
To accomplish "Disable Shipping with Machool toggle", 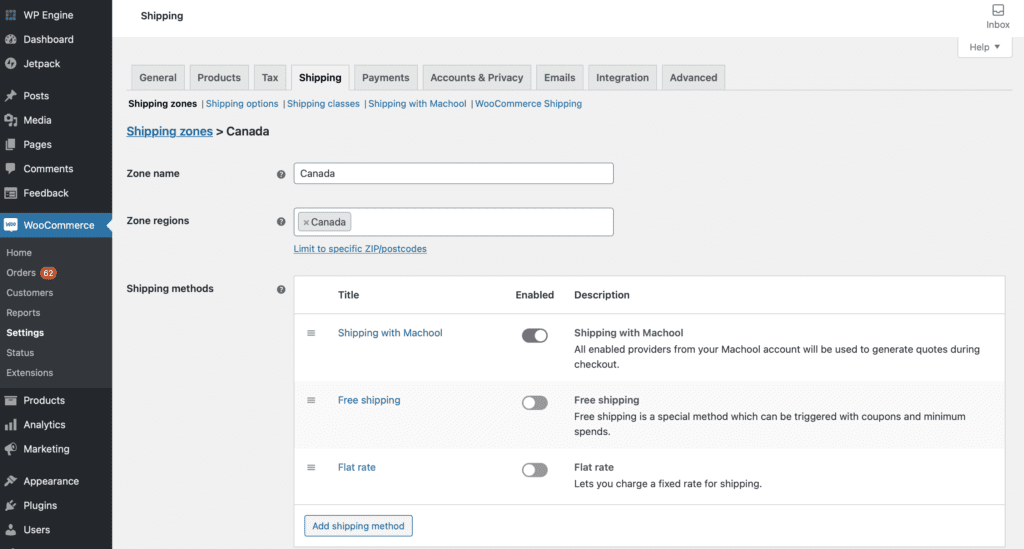I will [534, 336].
